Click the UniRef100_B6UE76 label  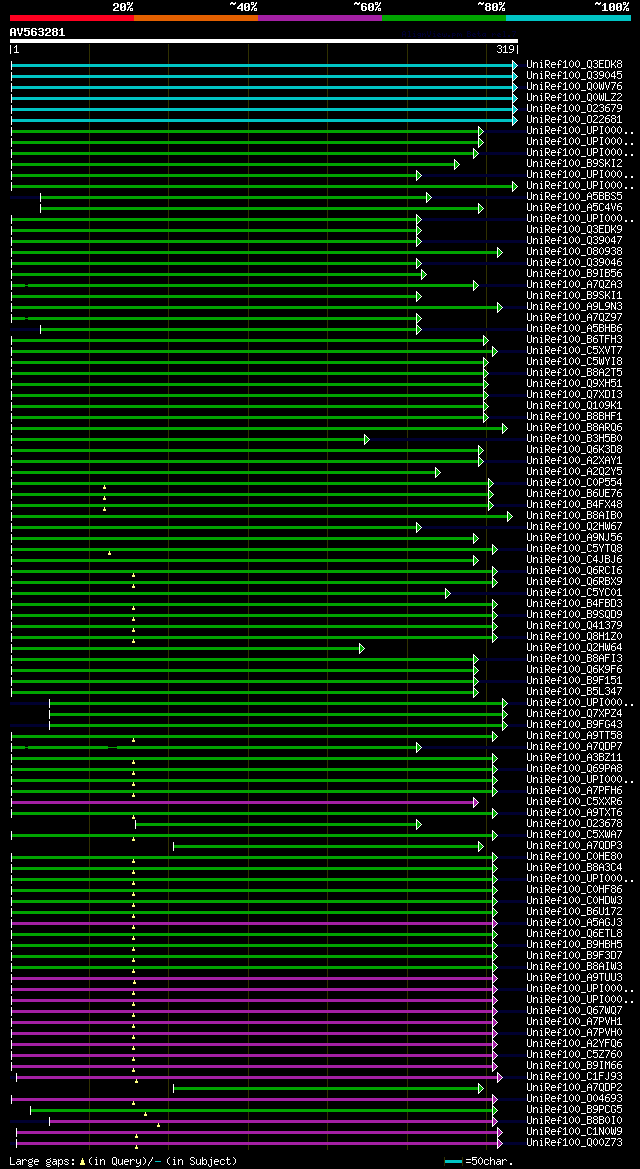pos(574,494)
